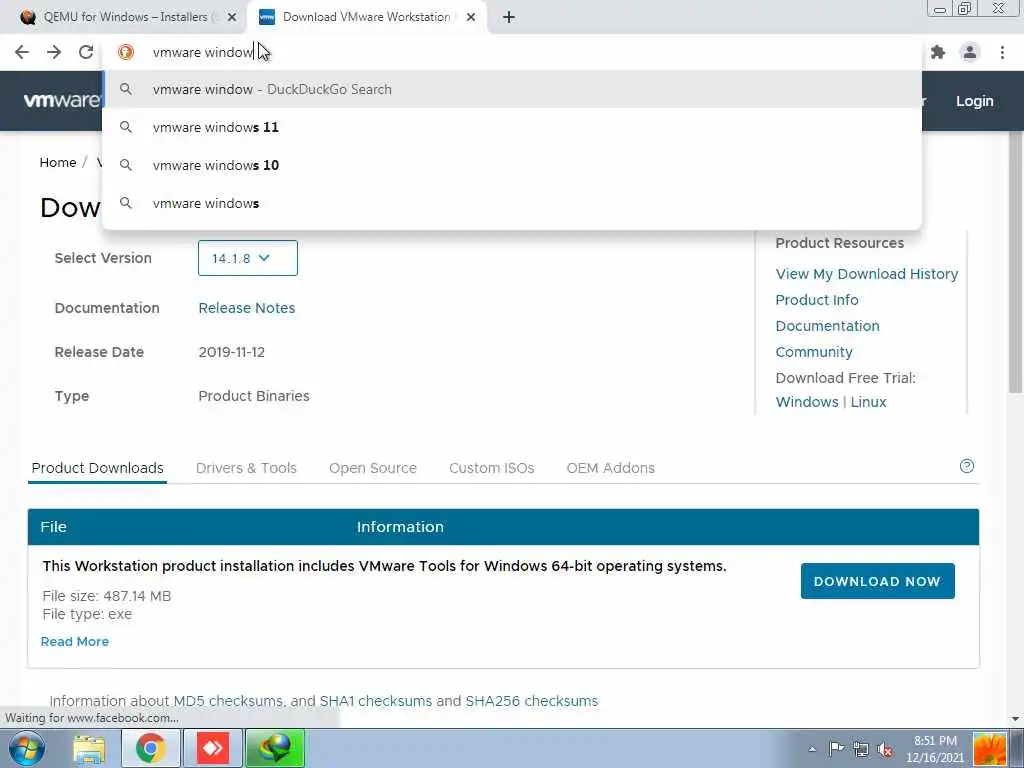This screenshot has height=768, width=1024.
Task: Open Google Chrome from the taskbar
Action: tap(150, 748)
